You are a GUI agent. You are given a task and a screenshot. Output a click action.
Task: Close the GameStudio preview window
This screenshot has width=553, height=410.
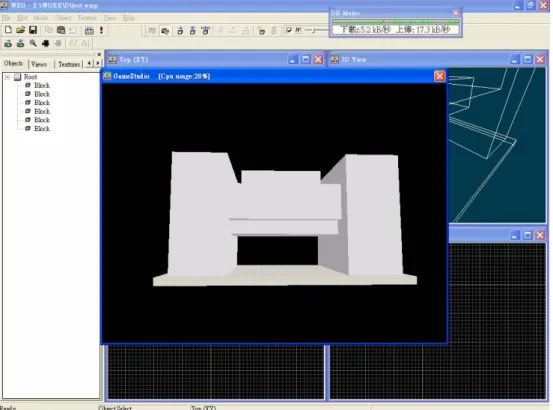(x=439, y=76)
